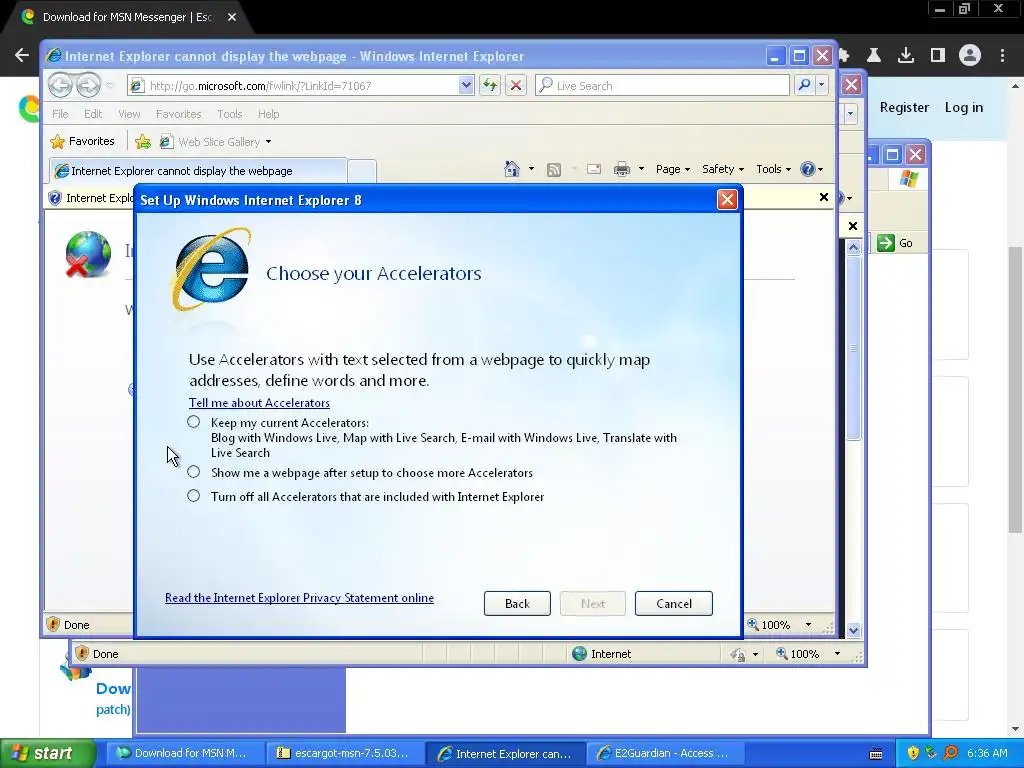The width and height of the screenshot is (1024, 768).
Task: Click the Stop loading red X icon
Action: [x=516, y=85]
